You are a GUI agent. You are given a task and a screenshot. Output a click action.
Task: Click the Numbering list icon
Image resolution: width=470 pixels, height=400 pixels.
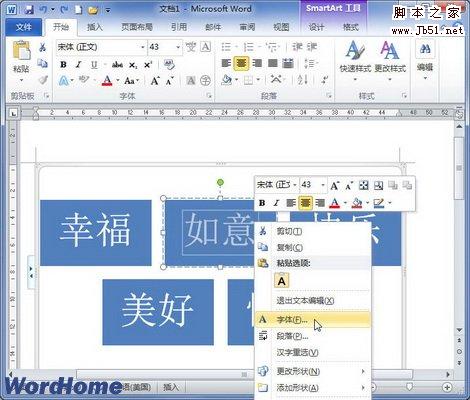point(249,47)
